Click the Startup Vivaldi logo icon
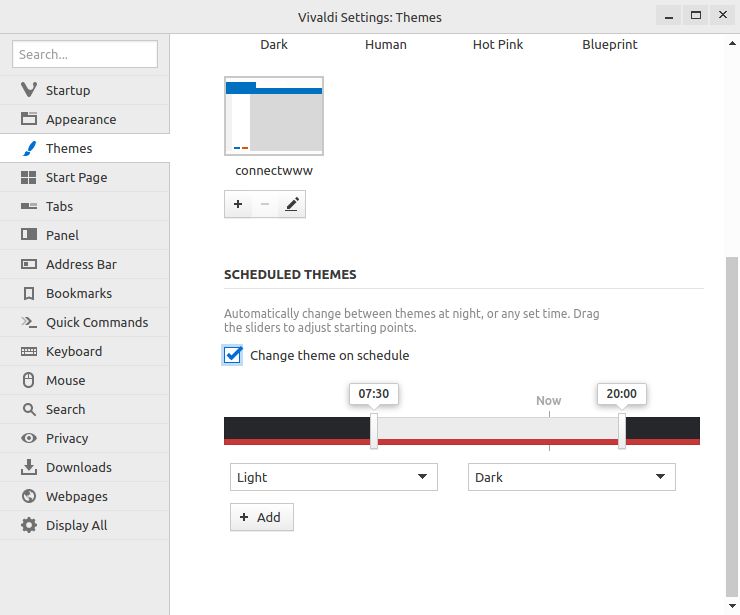This screenshot has width=740, height=615. (28, 90)
